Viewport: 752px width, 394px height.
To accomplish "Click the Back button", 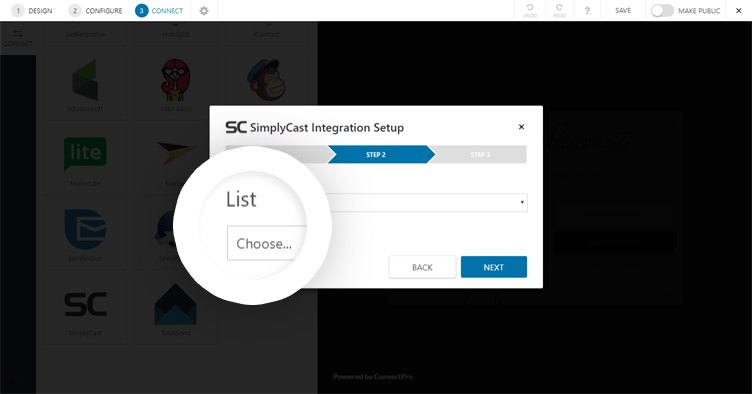I will (x=422, y=267).
